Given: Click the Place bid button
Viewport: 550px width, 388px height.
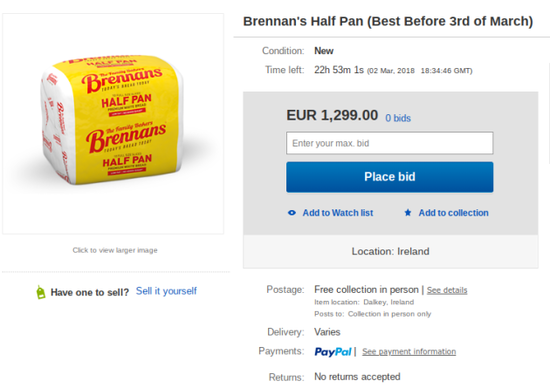Looking at the screenshot, I should pyautogui.click(x=390, y=177).
